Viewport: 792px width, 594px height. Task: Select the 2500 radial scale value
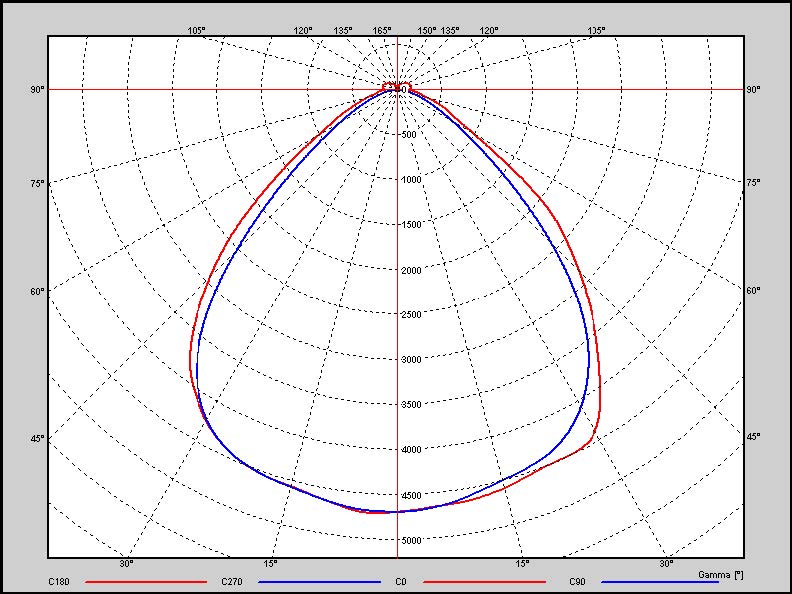[411, 315]
